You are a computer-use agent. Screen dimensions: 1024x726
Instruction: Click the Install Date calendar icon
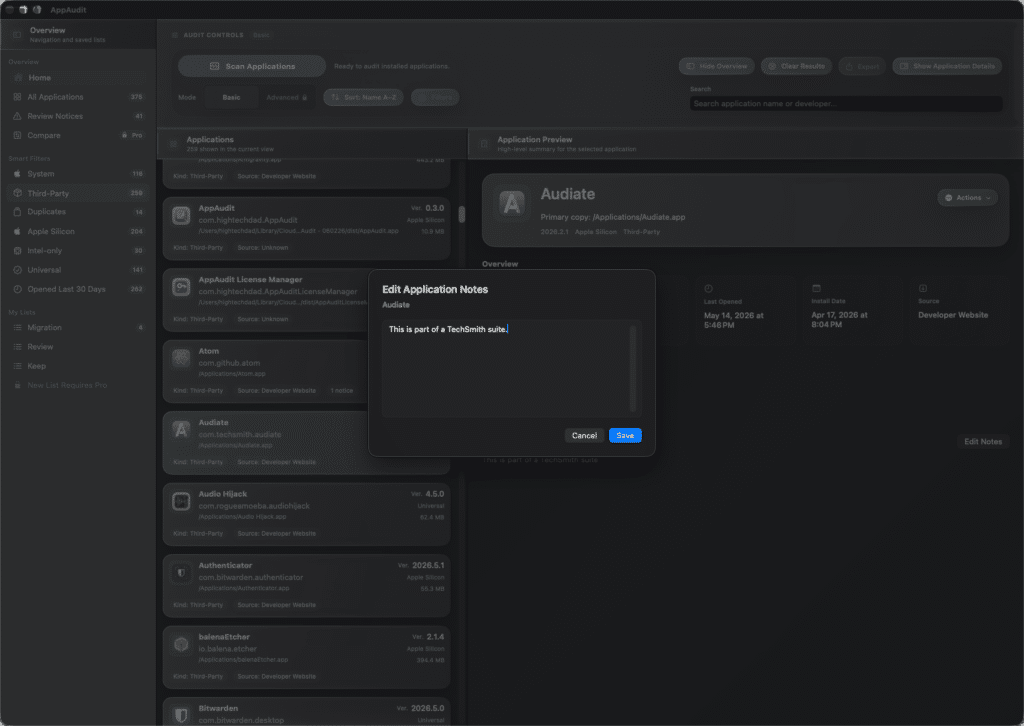[x=816, y=288]
